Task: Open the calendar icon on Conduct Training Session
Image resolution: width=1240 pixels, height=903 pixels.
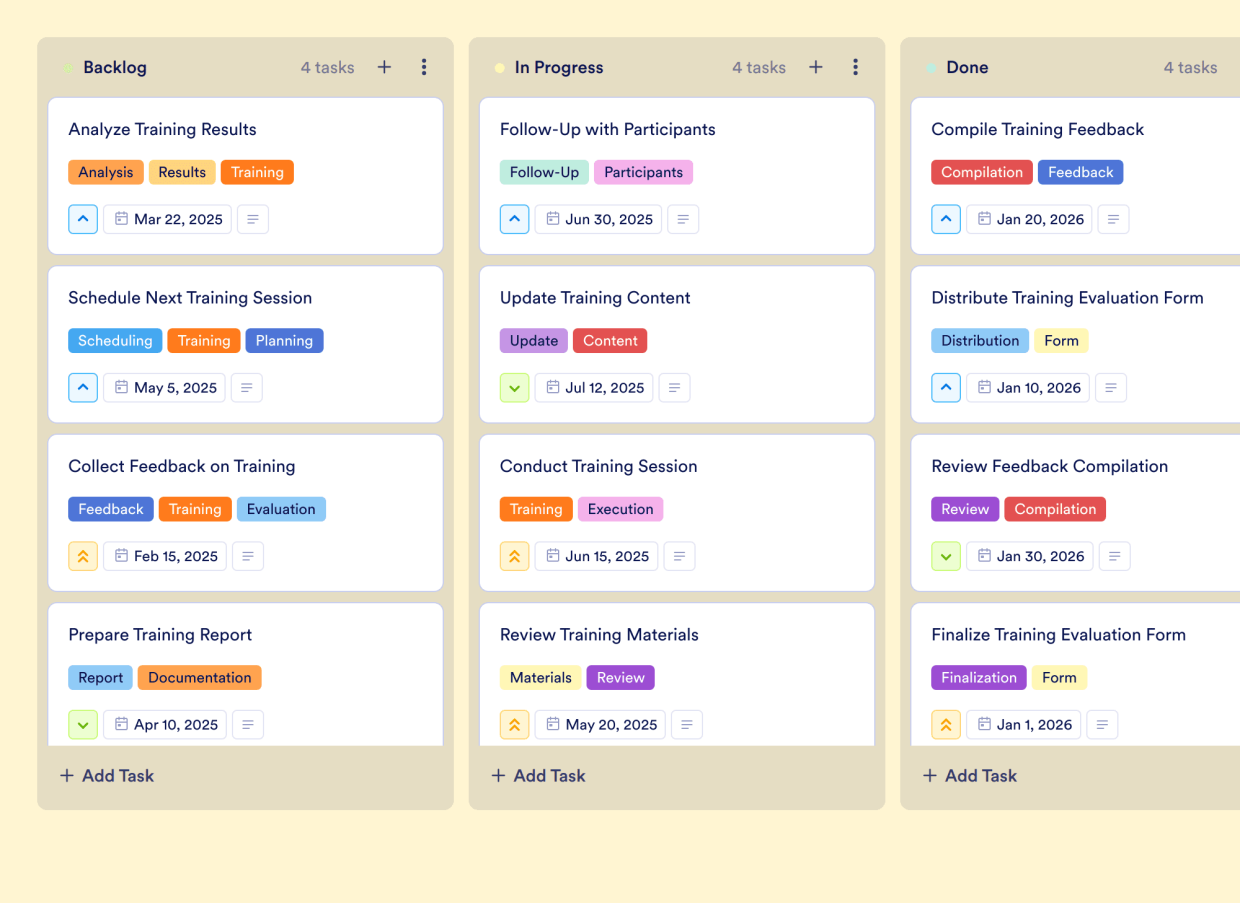Action: 551,556
